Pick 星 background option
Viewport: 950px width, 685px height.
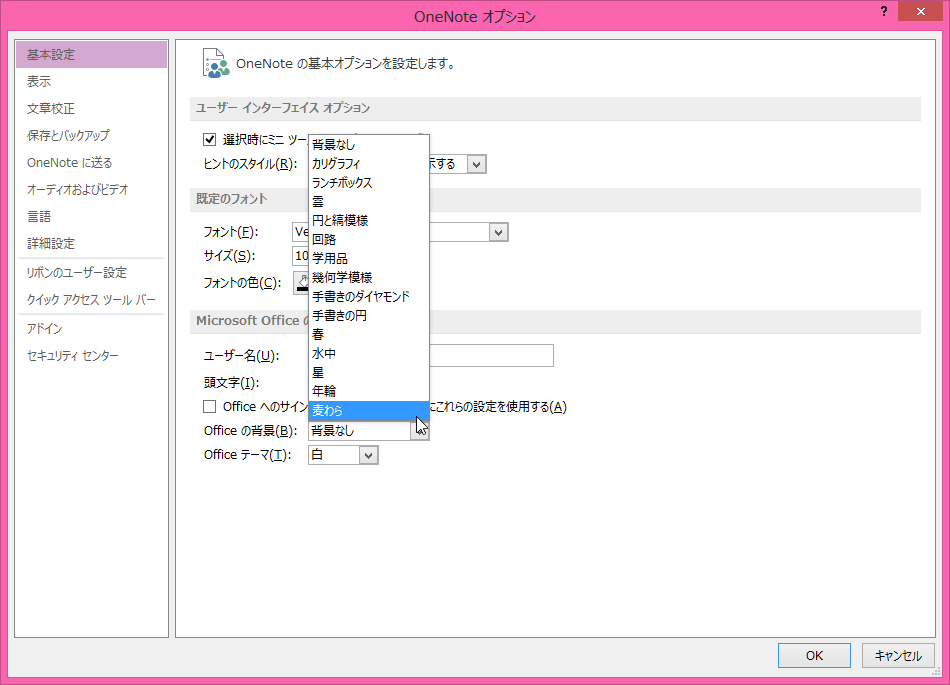pos(369,372)
